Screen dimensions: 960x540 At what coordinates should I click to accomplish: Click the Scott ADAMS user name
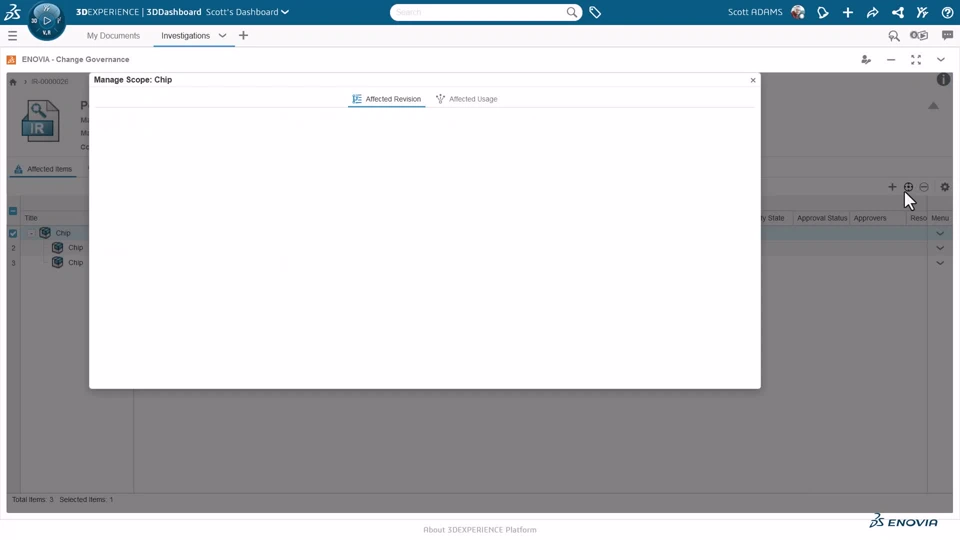pyautogui.click(x=755, y=12)
